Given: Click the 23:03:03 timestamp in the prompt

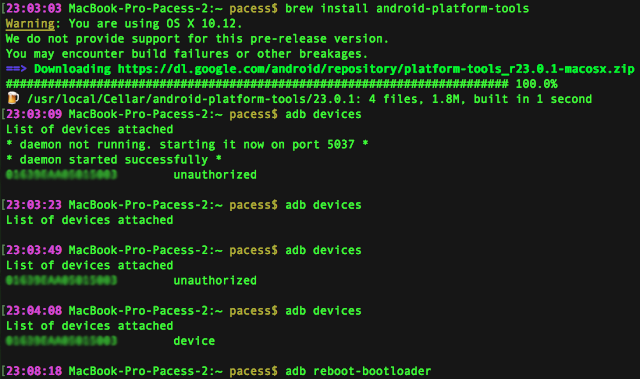Looking at the screenshot, I should point(34,9).
